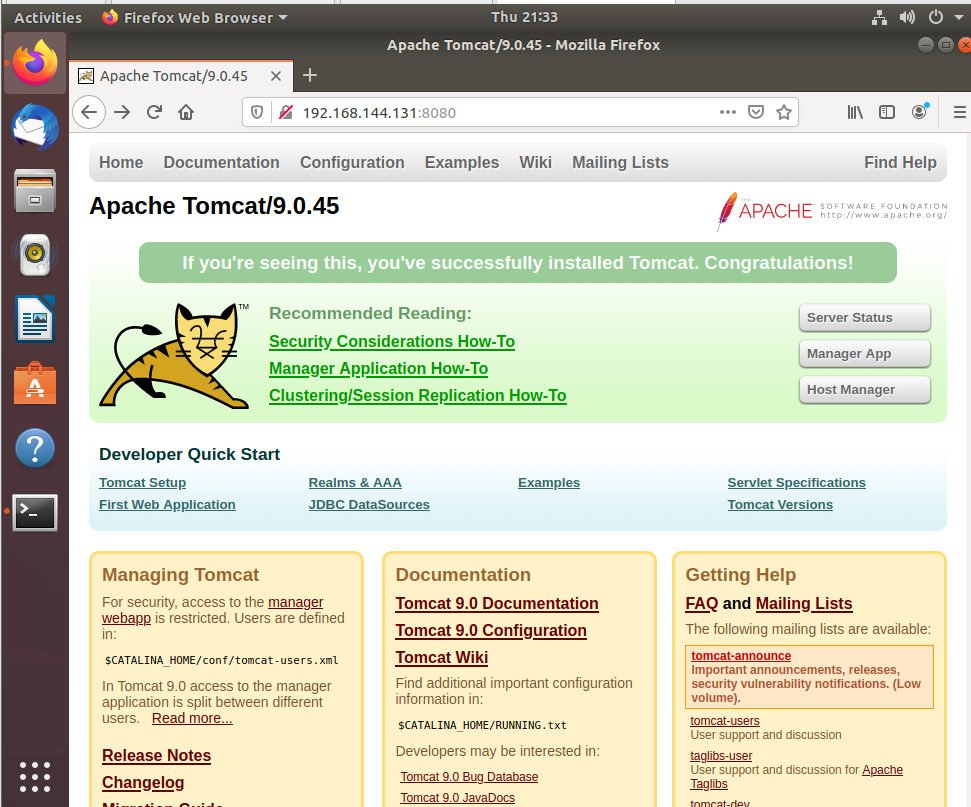The image size is (971, 807).
Task: Open Servlet Specifications link
Action: 796,482
